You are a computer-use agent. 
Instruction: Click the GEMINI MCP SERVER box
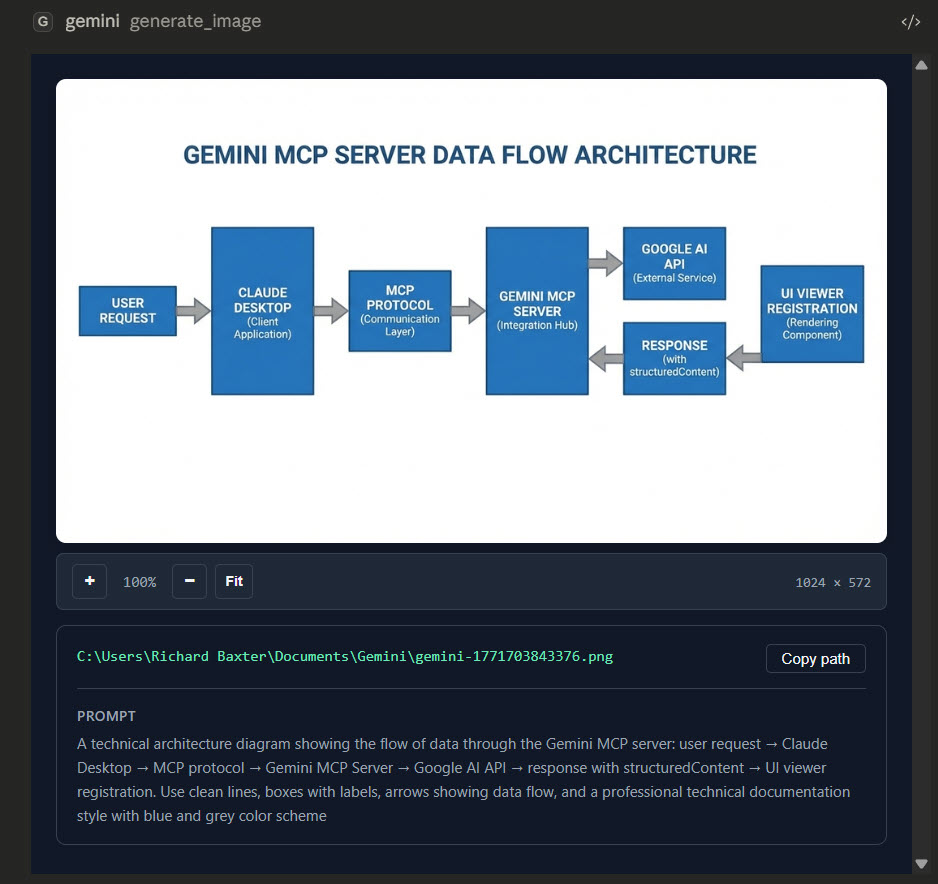(x=537, y=310)
